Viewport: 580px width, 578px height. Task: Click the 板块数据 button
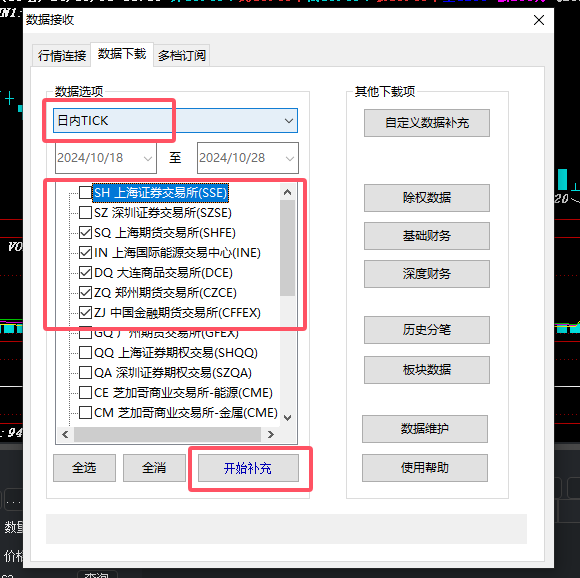click(427, 370)
